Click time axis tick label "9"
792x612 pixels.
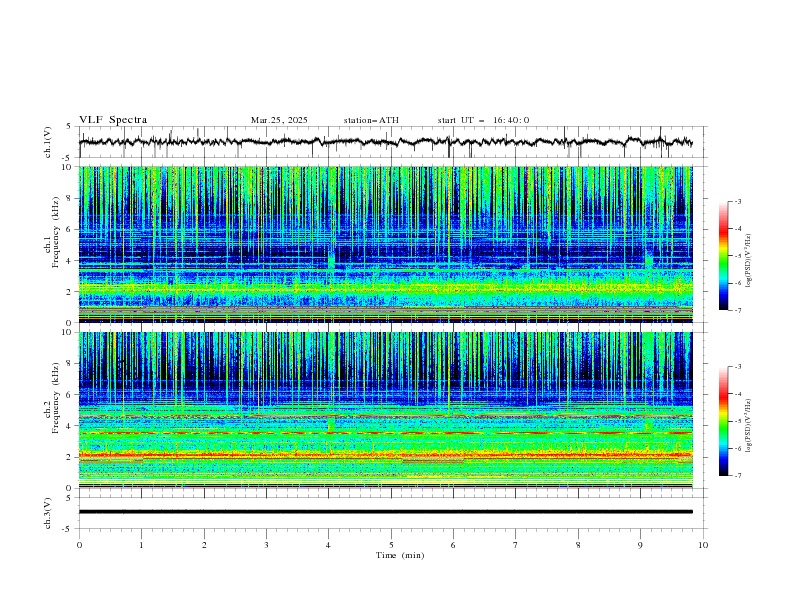[x=640, y=545]
